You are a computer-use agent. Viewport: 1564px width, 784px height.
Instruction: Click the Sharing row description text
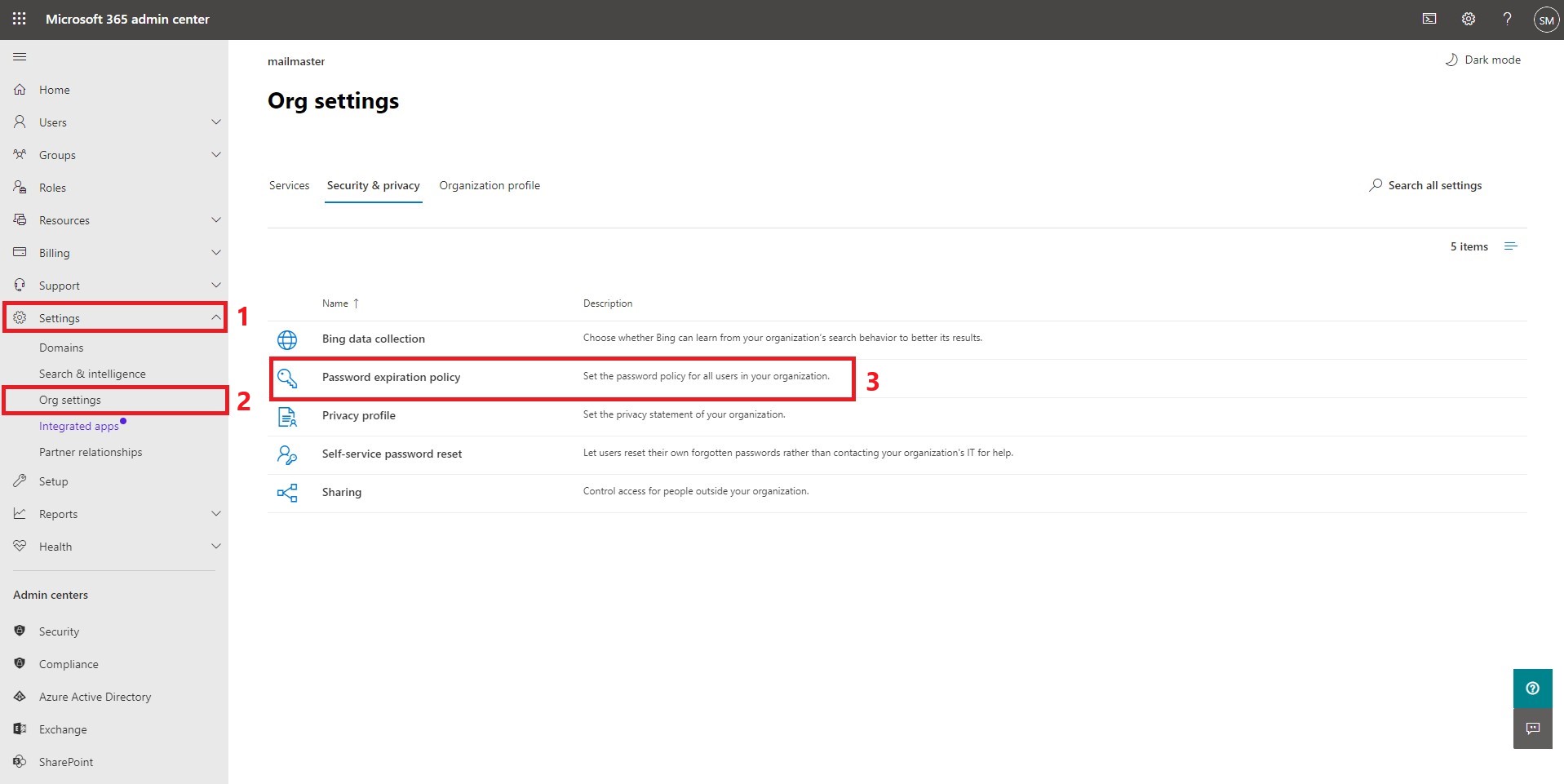click(696, 491)
